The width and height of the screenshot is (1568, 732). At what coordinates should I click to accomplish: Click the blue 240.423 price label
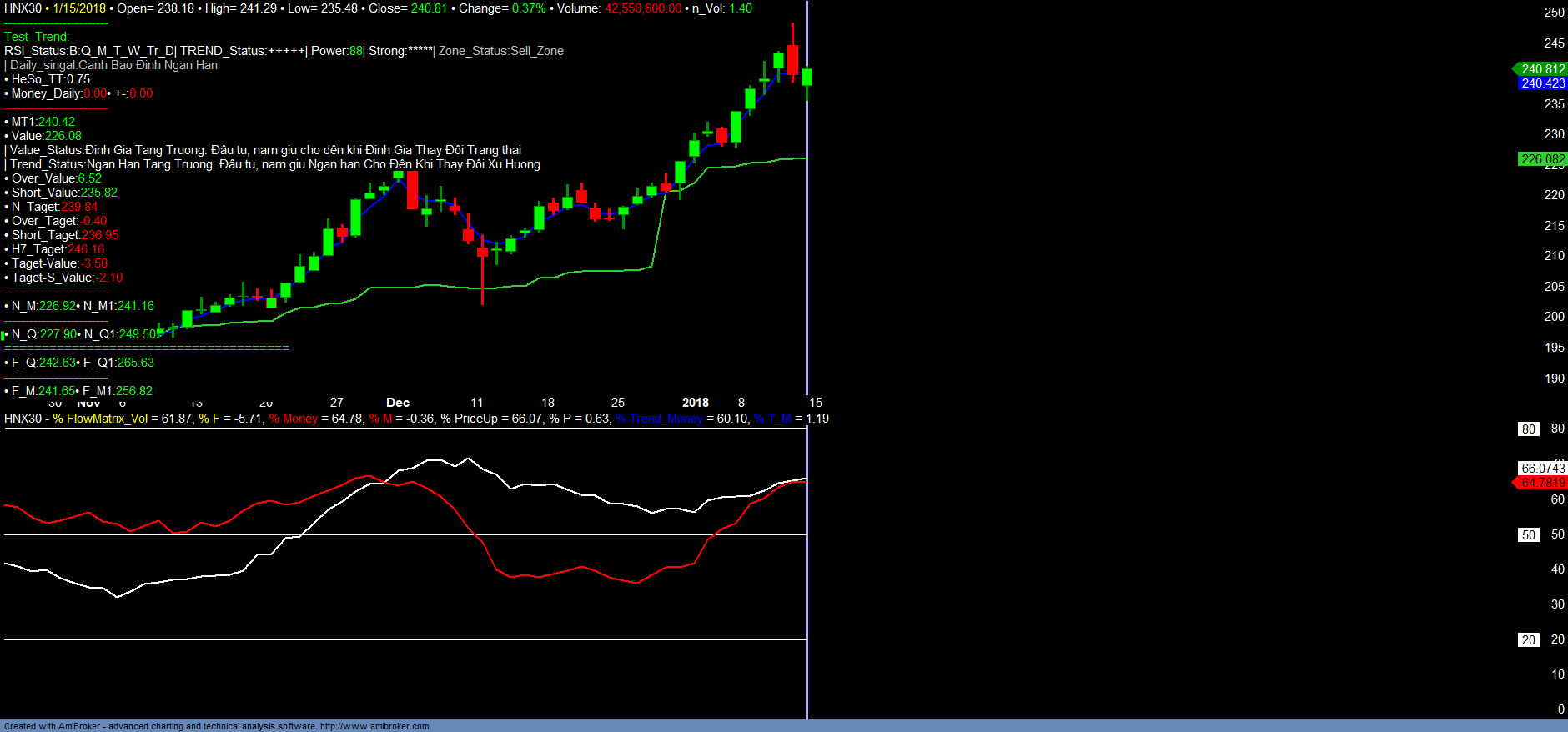(1542, 83)
